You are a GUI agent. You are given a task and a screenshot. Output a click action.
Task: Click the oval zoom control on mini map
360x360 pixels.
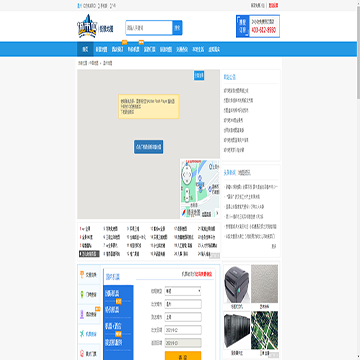coord(187,195)
